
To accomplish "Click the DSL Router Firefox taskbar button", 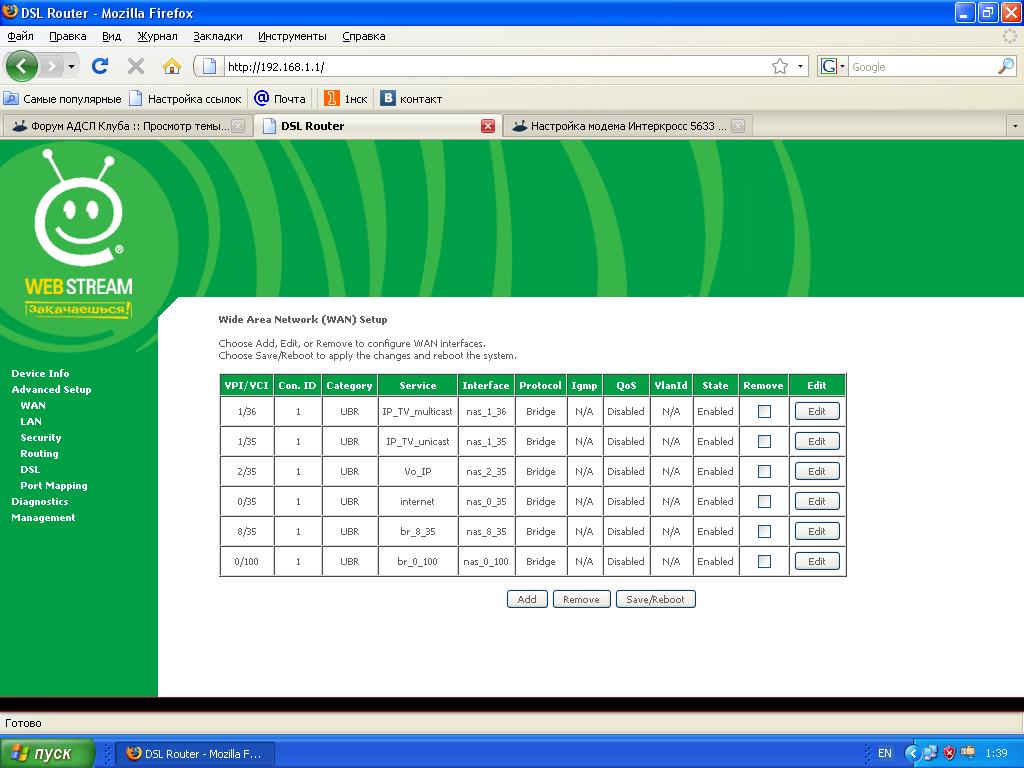I will [195, 754].
